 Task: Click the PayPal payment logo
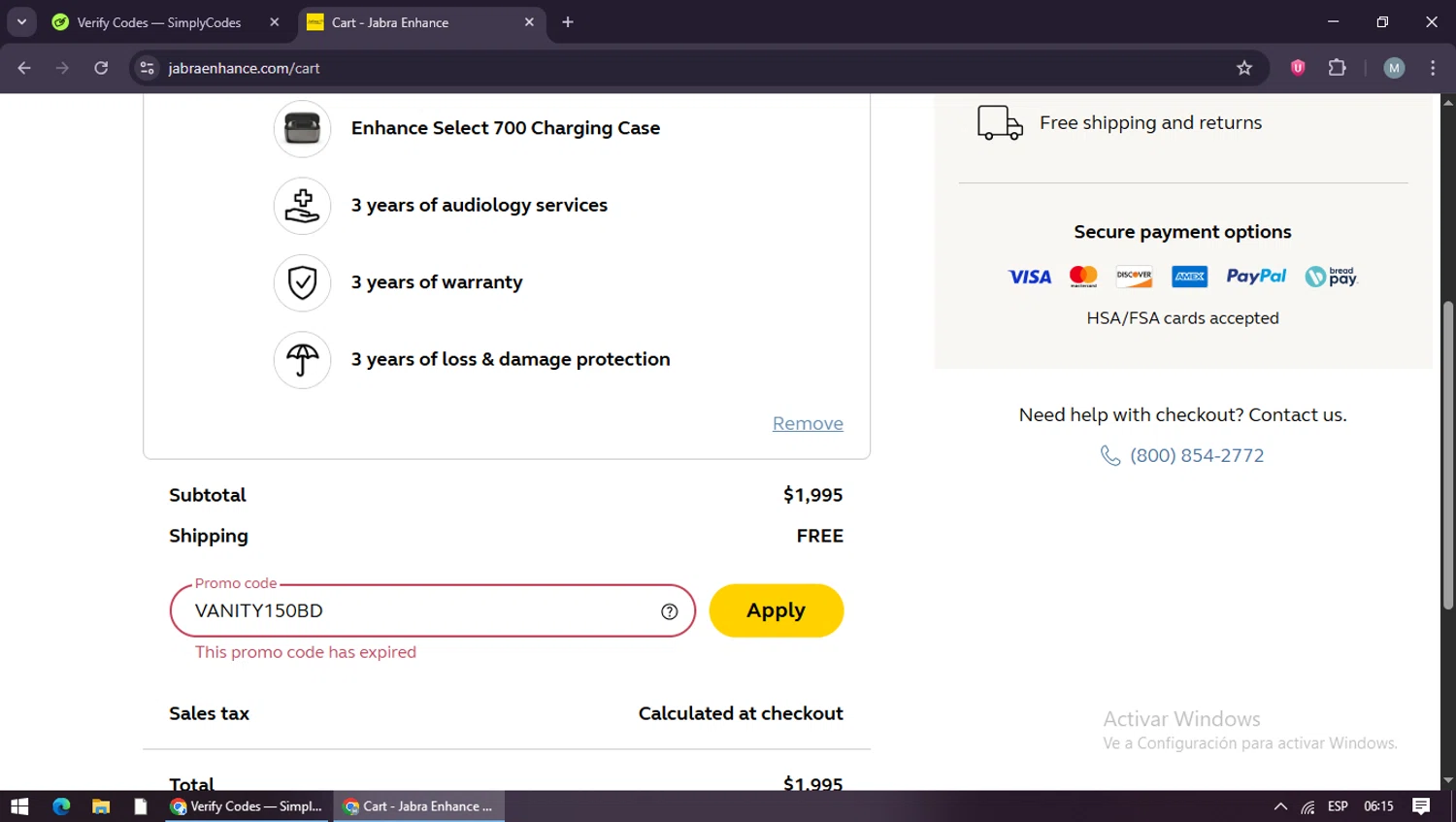click(1256, 277)
